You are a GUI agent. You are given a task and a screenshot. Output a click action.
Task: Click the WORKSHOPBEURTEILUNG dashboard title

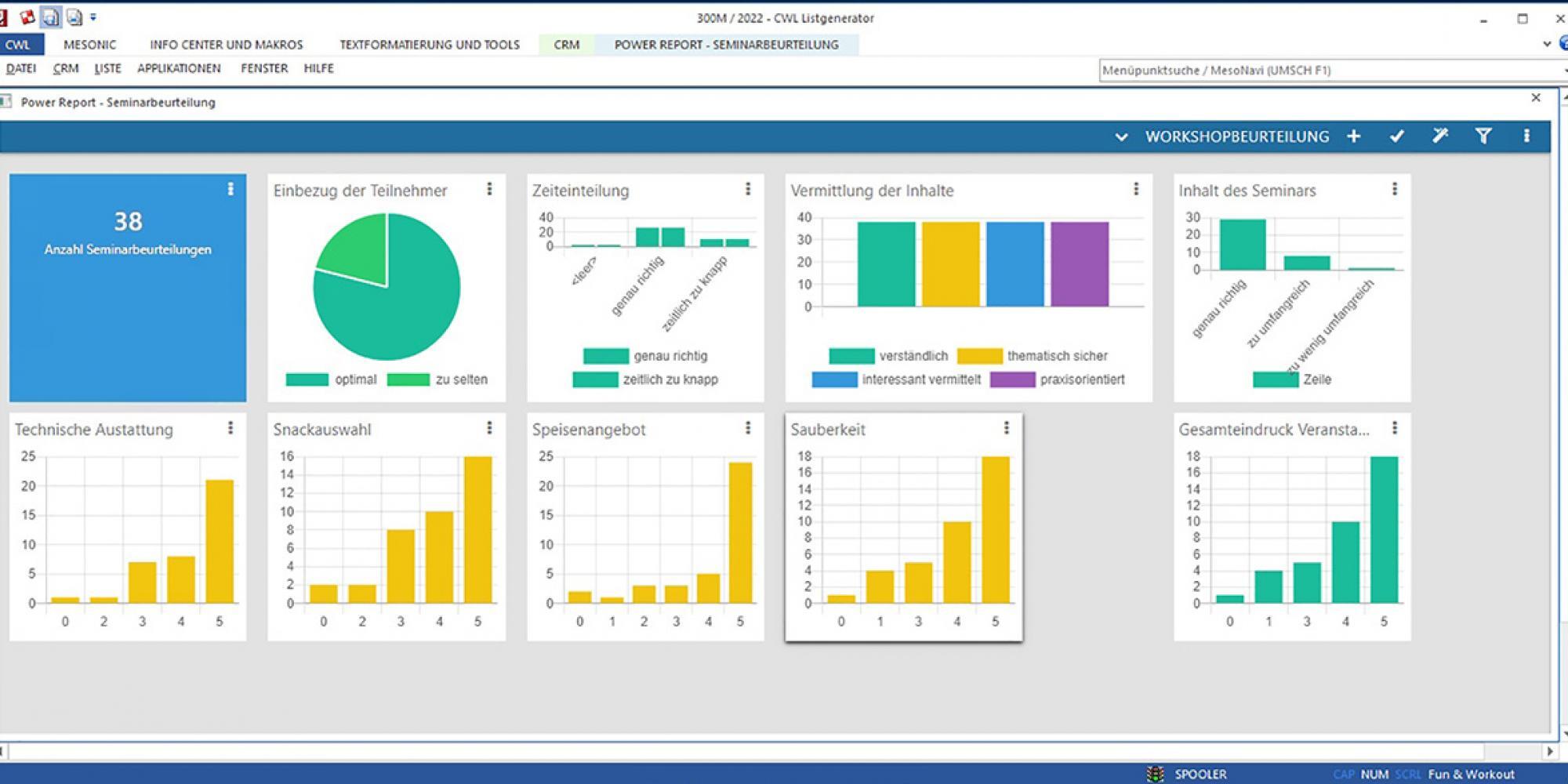click(1237, 137)
